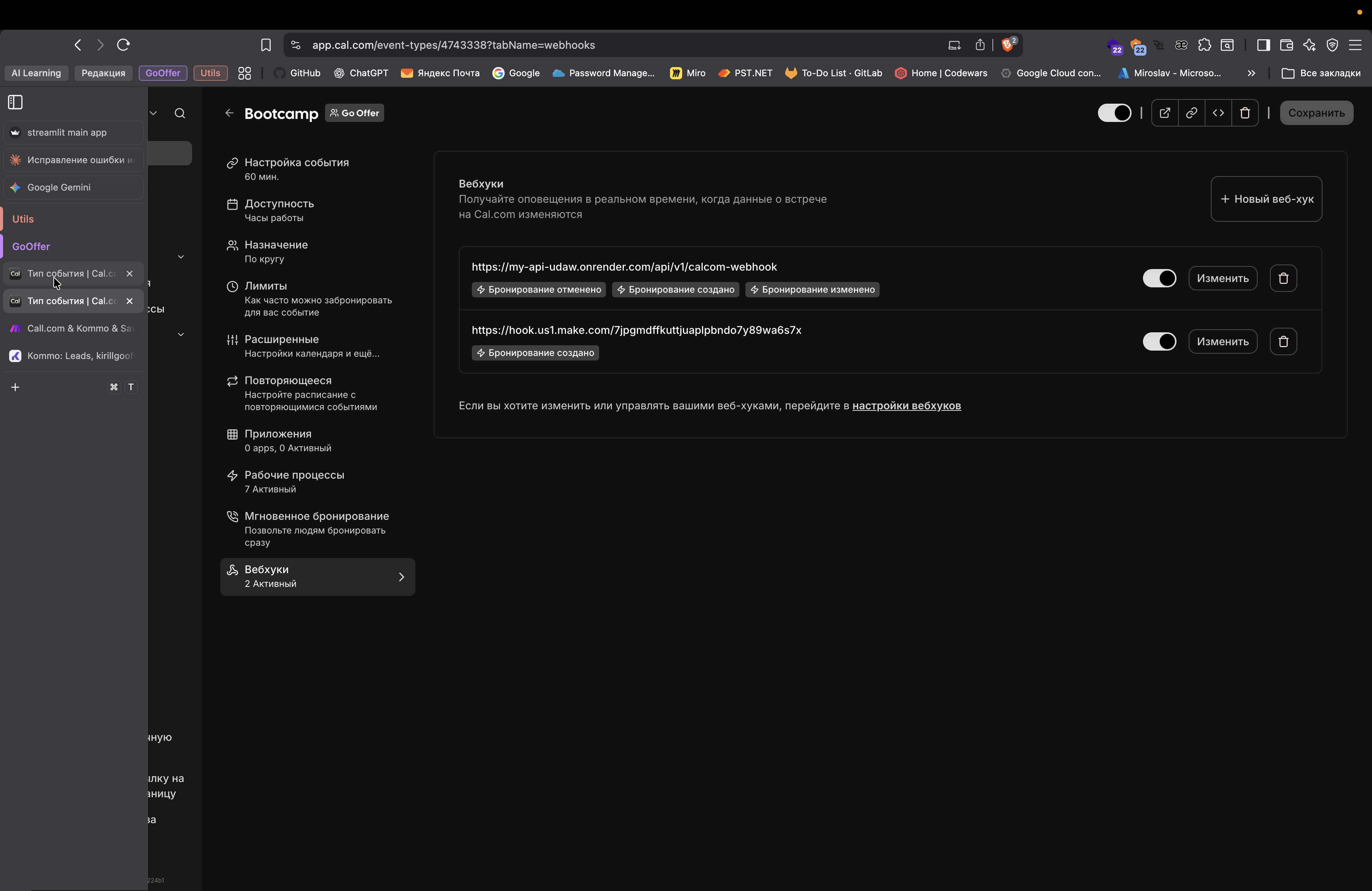
Task: Delete the make.com webhook
Action: (x=1283, y=342)
